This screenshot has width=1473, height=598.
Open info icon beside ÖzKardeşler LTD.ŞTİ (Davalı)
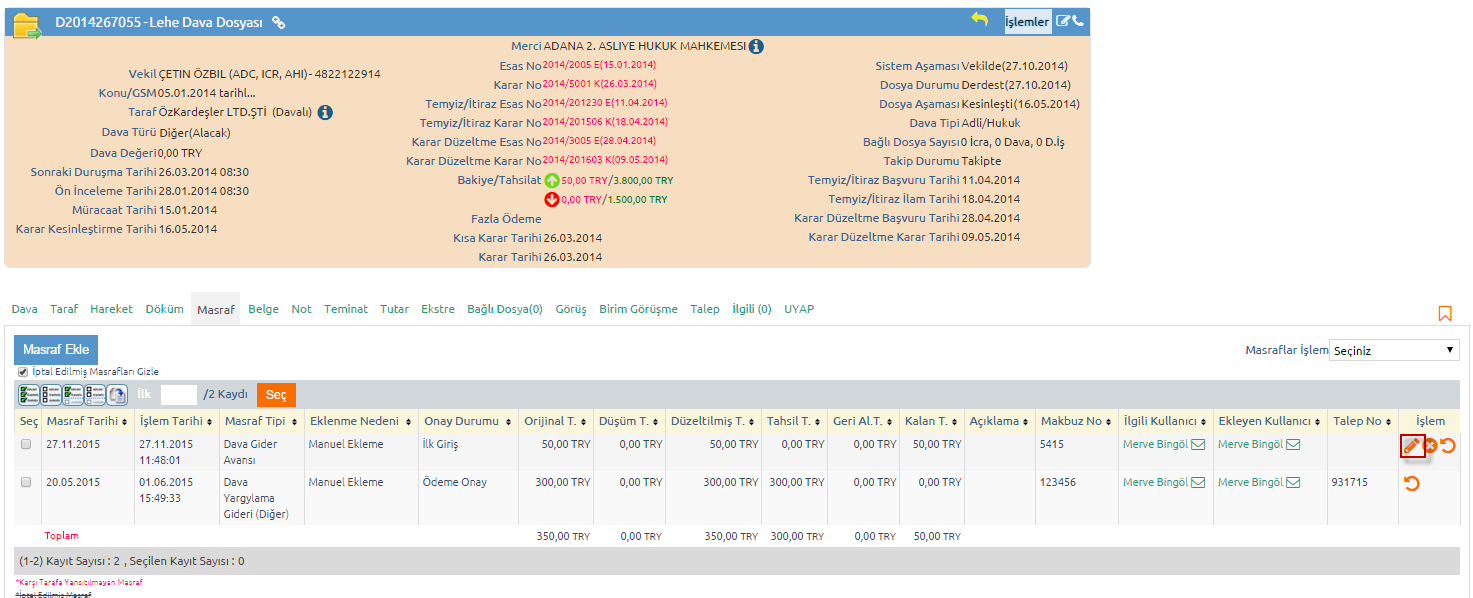point(325,112)
